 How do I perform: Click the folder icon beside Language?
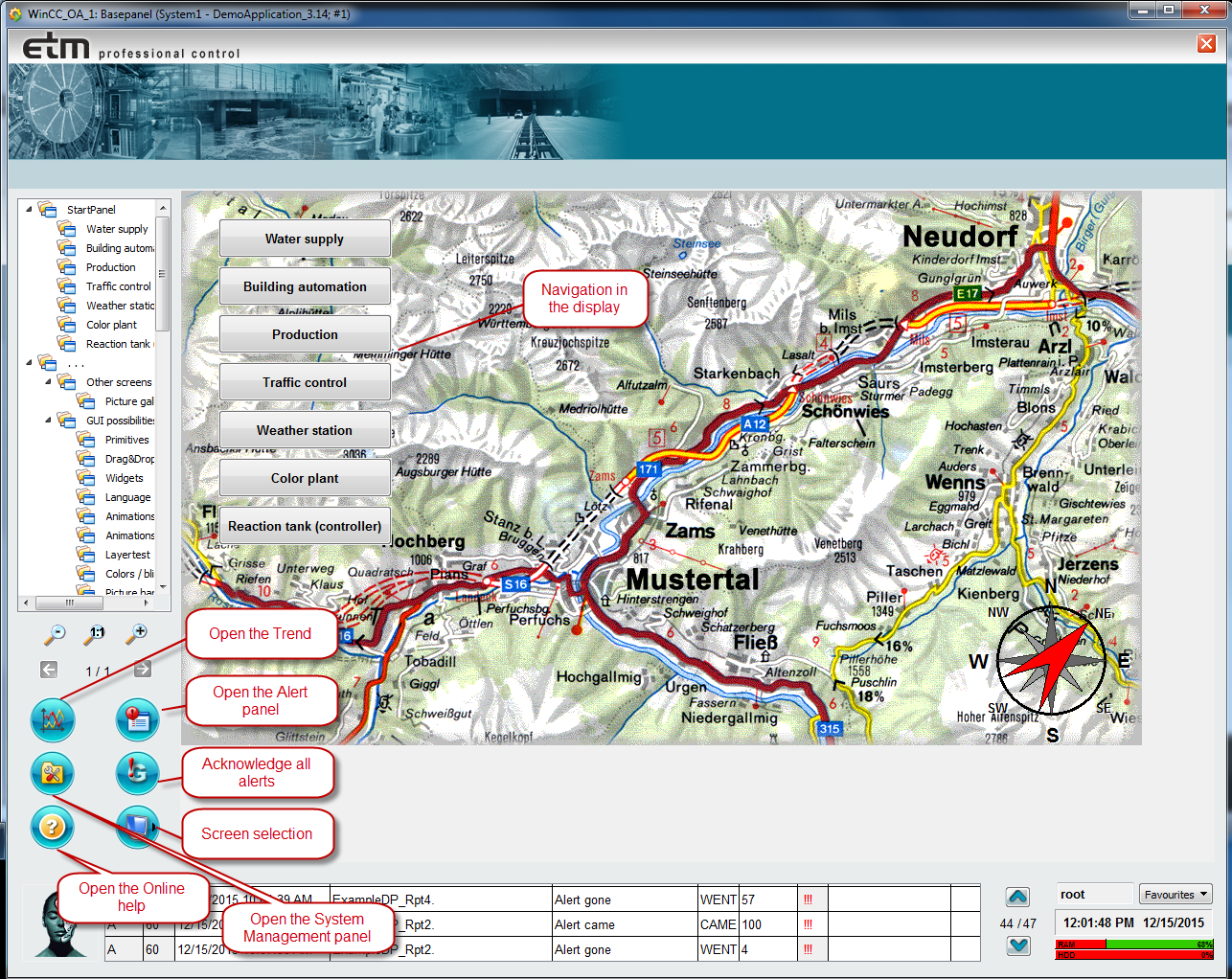coord(86,497)
